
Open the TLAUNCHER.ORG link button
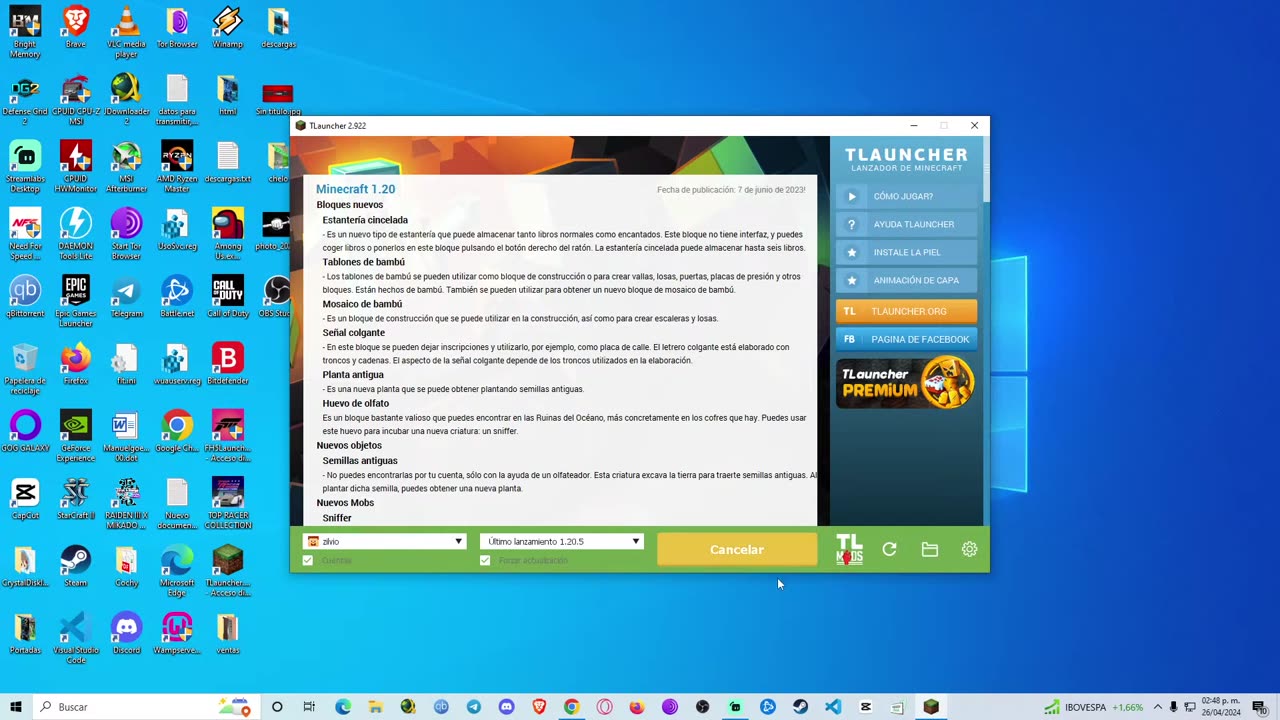point(906,311)
